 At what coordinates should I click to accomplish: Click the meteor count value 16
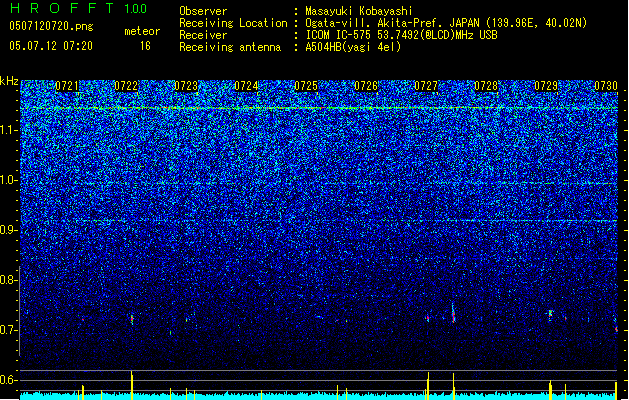pyautogui.click(x=145, y=46)
